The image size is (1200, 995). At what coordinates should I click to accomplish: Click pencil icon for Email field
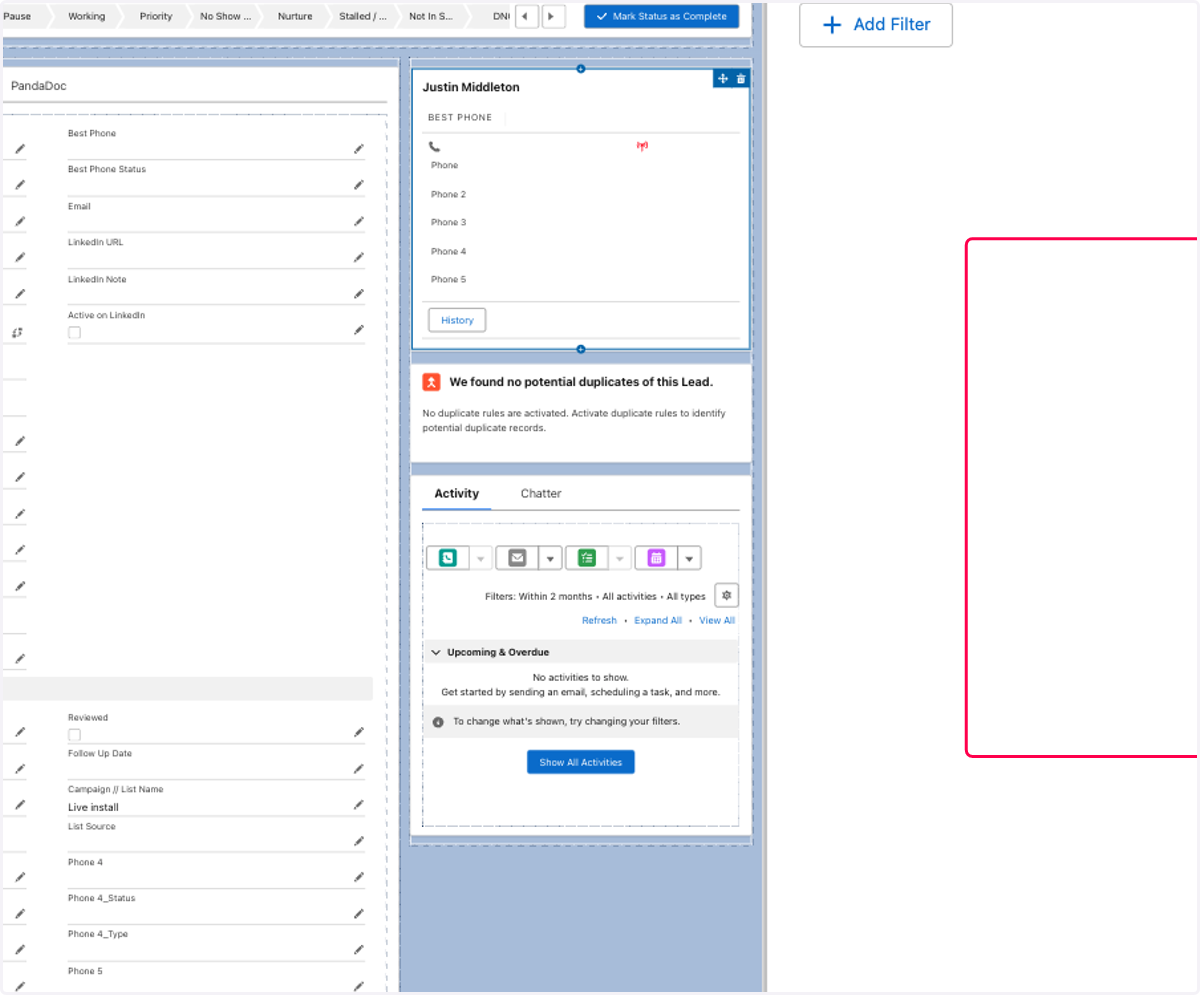pyautogui.click(x=358, y=222)
